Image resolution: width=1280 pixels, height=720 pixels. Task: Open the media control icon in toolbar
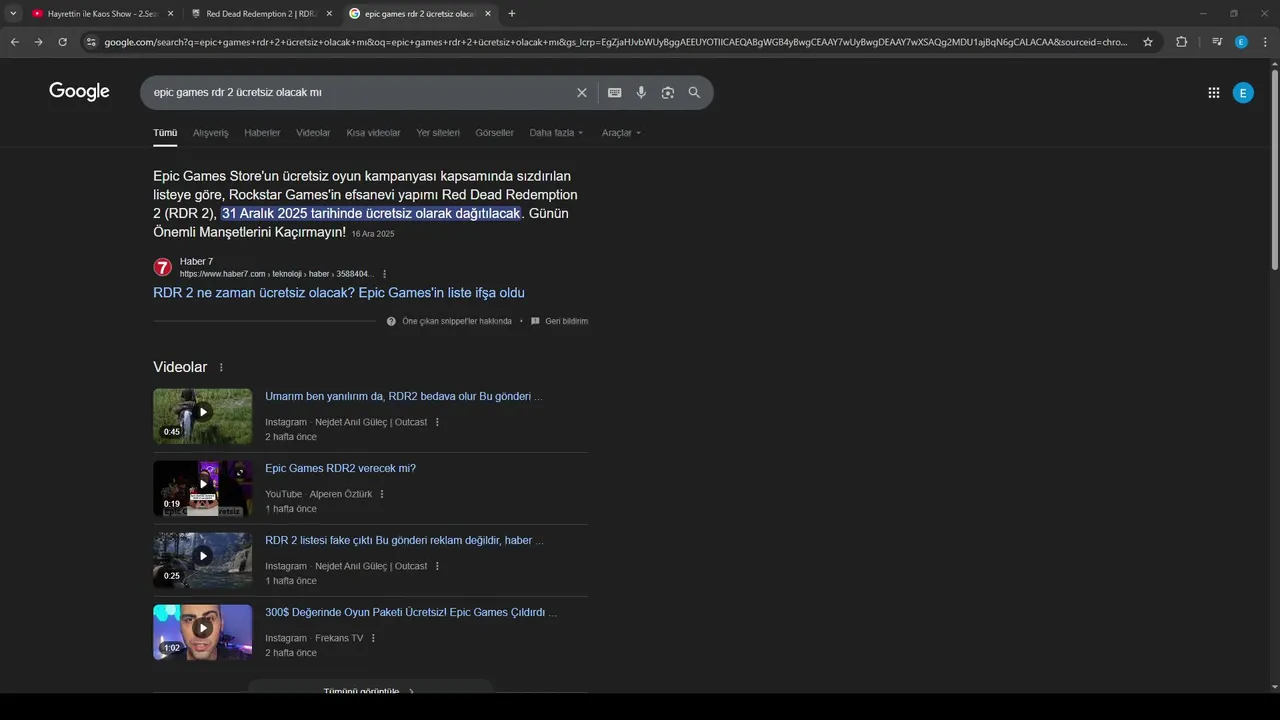click(1217, 42)
